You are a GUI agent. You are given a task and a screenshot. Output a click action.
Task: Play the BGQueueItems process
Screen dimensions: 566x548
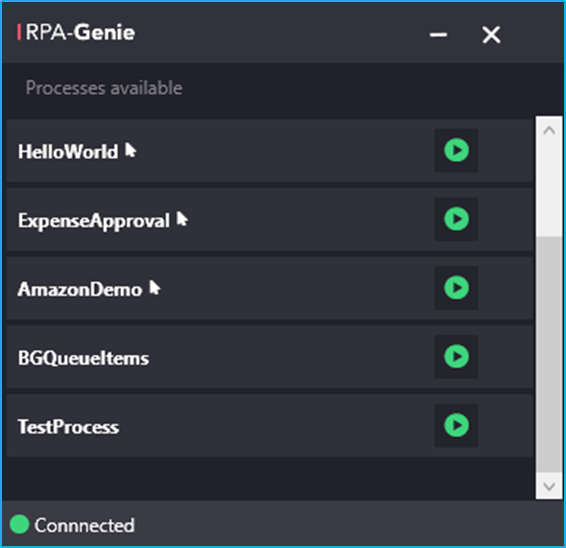456,357
